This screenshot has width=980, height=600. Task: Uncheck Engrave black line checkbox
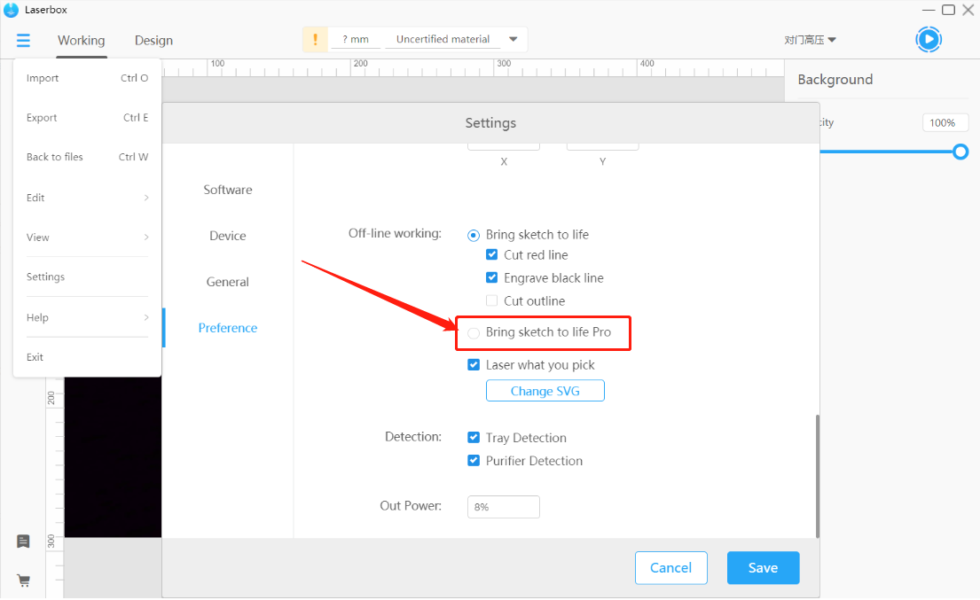[492, 278]
